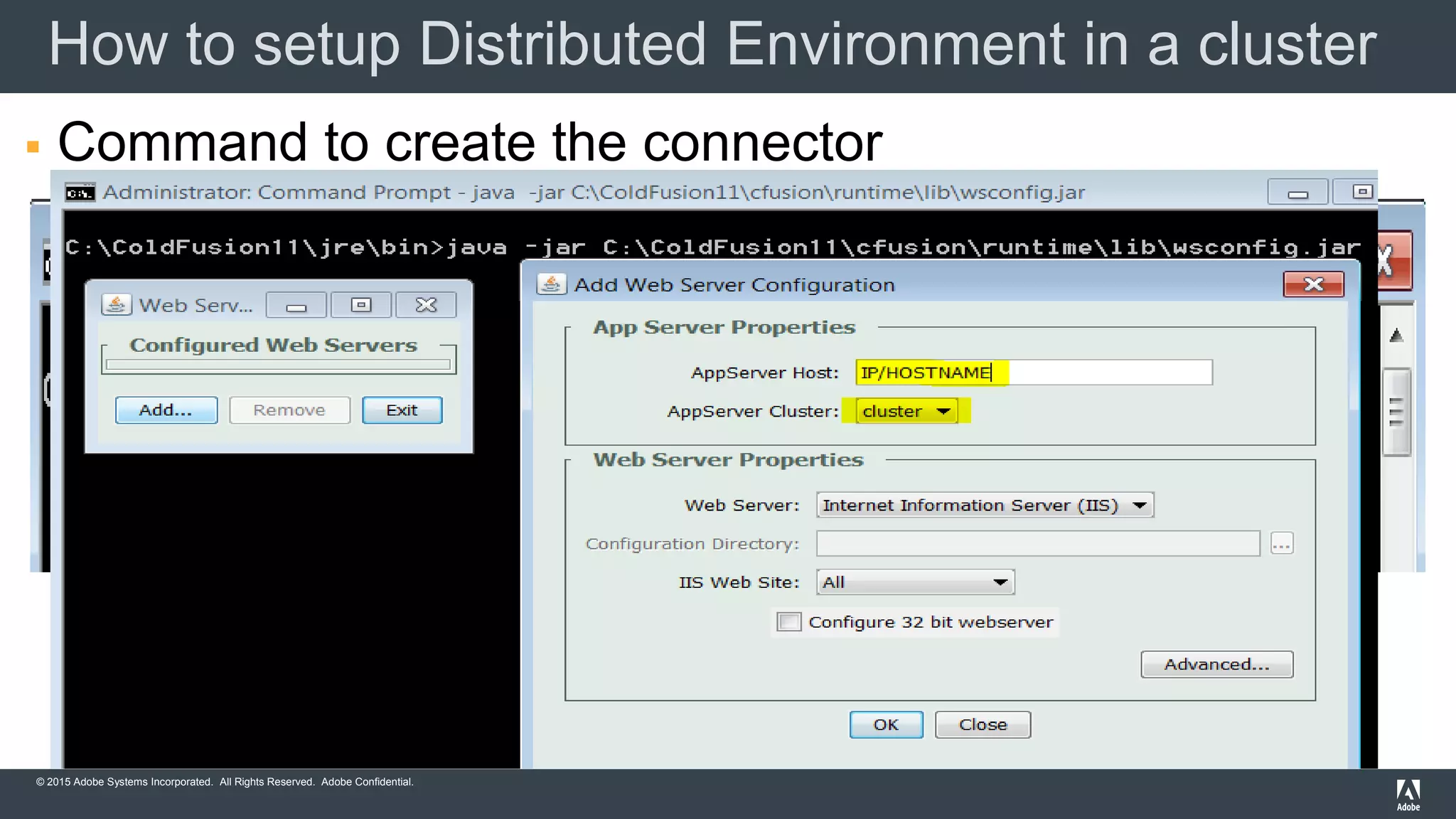Click the Command Prompt title bar icon

(80, 193)
